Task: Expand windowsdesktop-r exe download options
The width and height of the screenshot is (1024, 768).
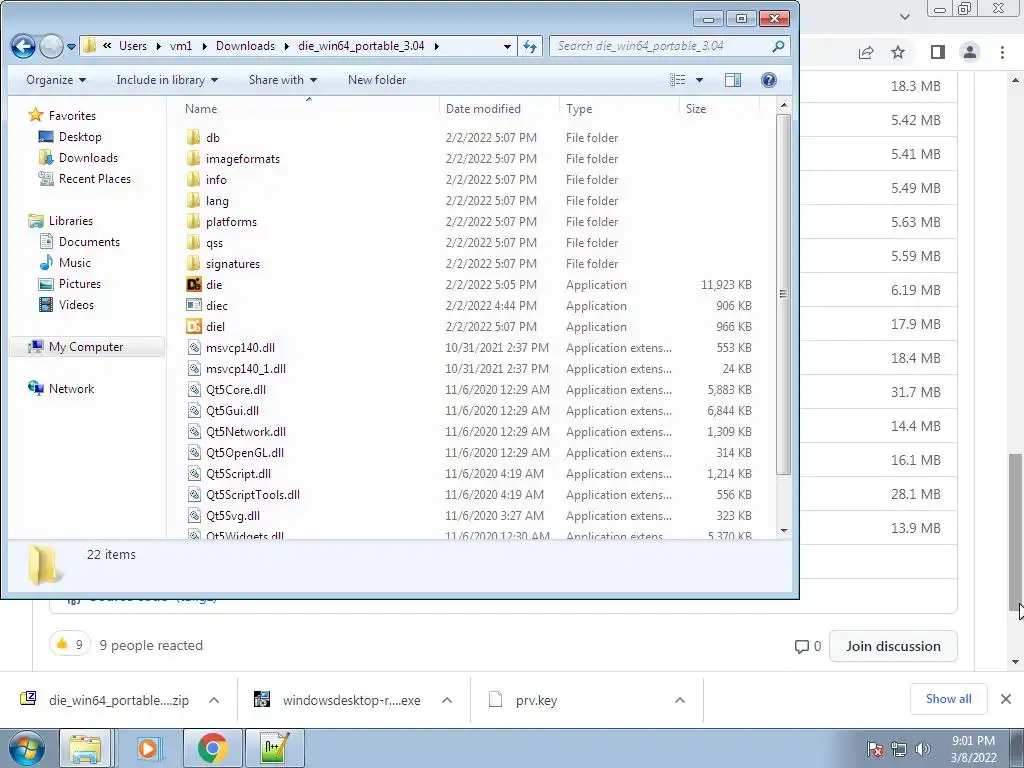Action: [447, 700]
